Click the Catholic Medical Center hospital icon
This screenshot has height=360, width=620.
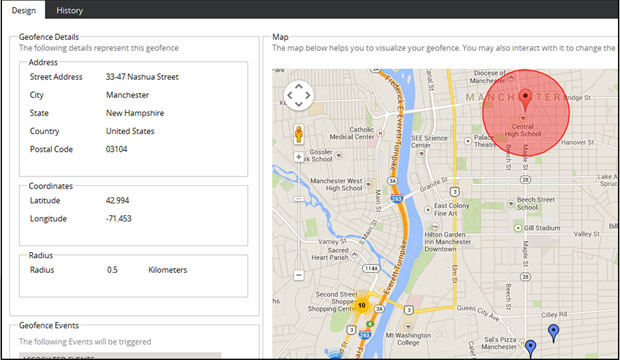pos(380,133)
